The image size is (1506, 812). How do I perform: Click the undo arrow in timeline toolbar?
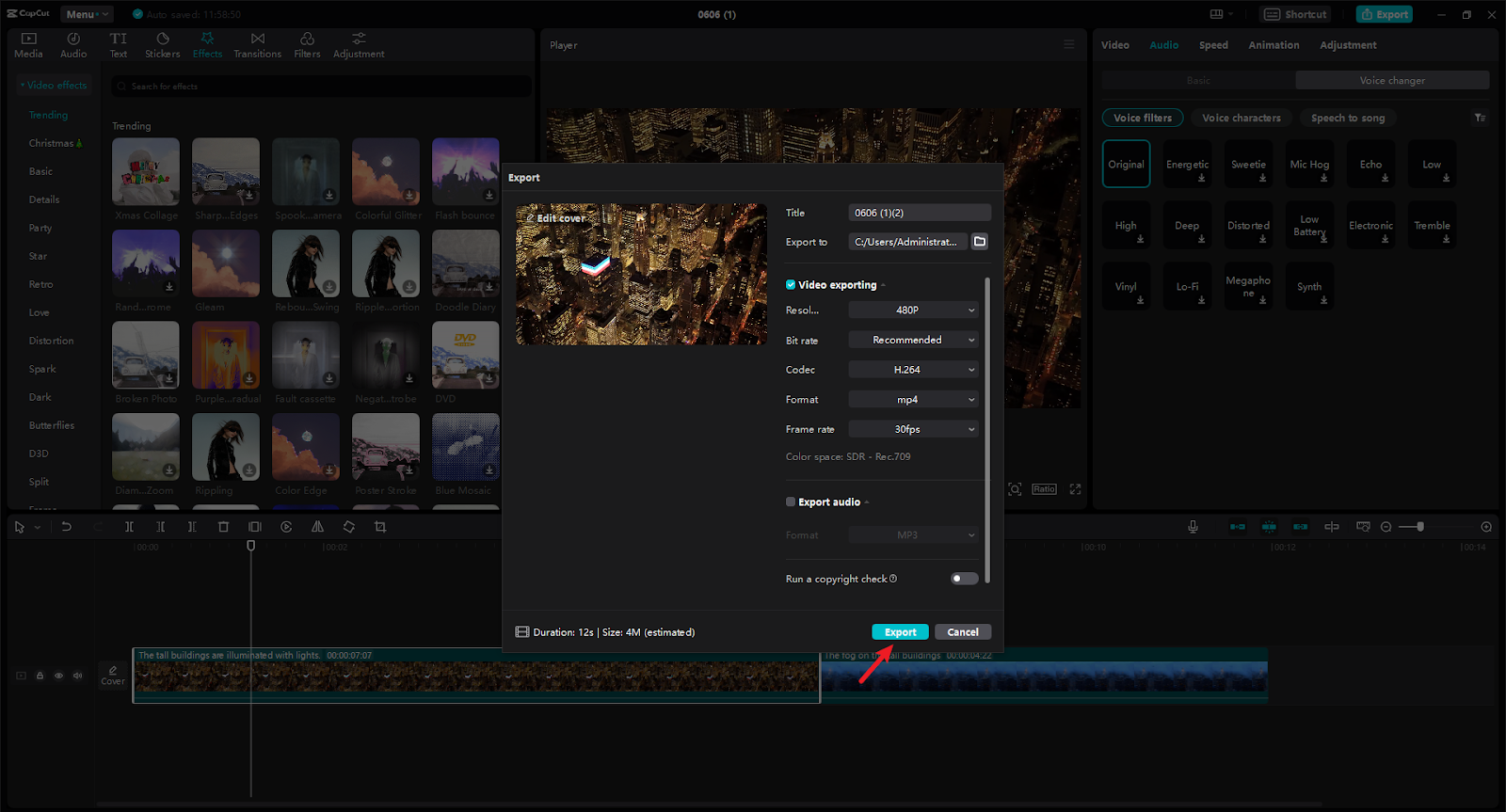point(66,527)
